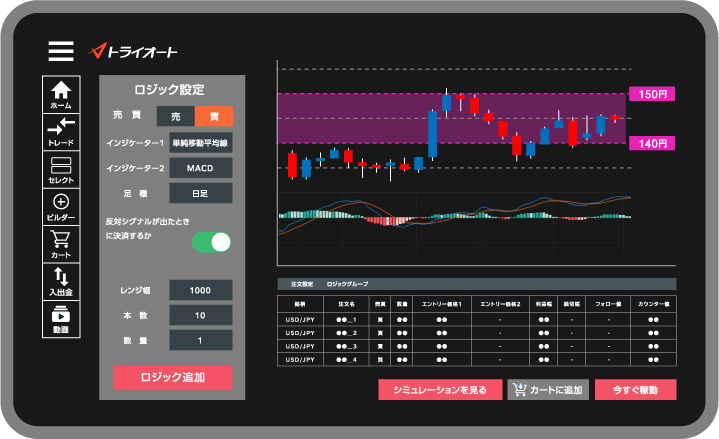Select 売 (Sell) option
719x439 pixels.
[176, 117]
